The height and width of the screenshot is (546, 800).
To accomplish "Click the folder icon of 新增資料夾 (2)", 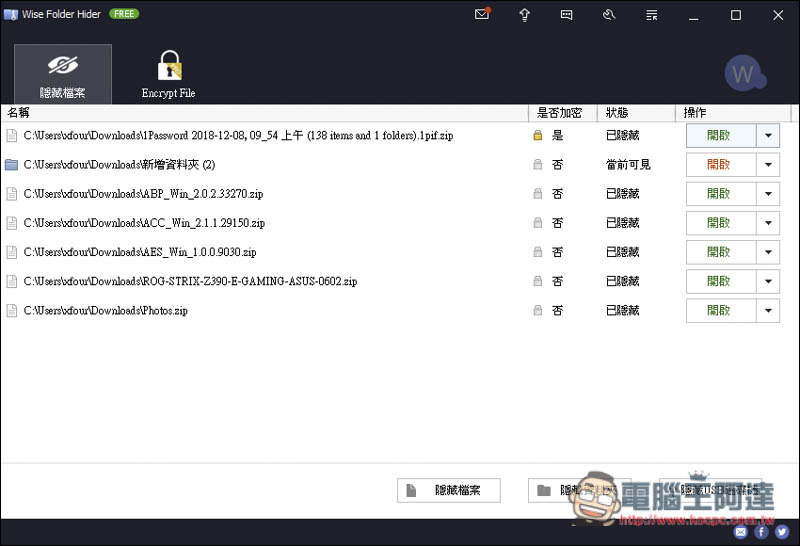I will click(11, 165).
